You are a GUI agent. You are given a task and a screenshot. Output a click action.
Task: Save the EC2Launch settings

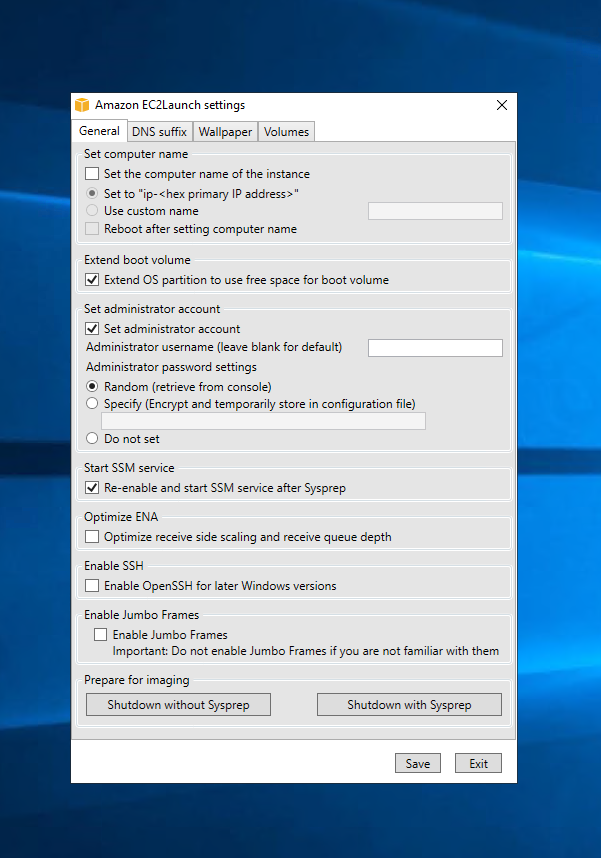[x=418, y=763]
